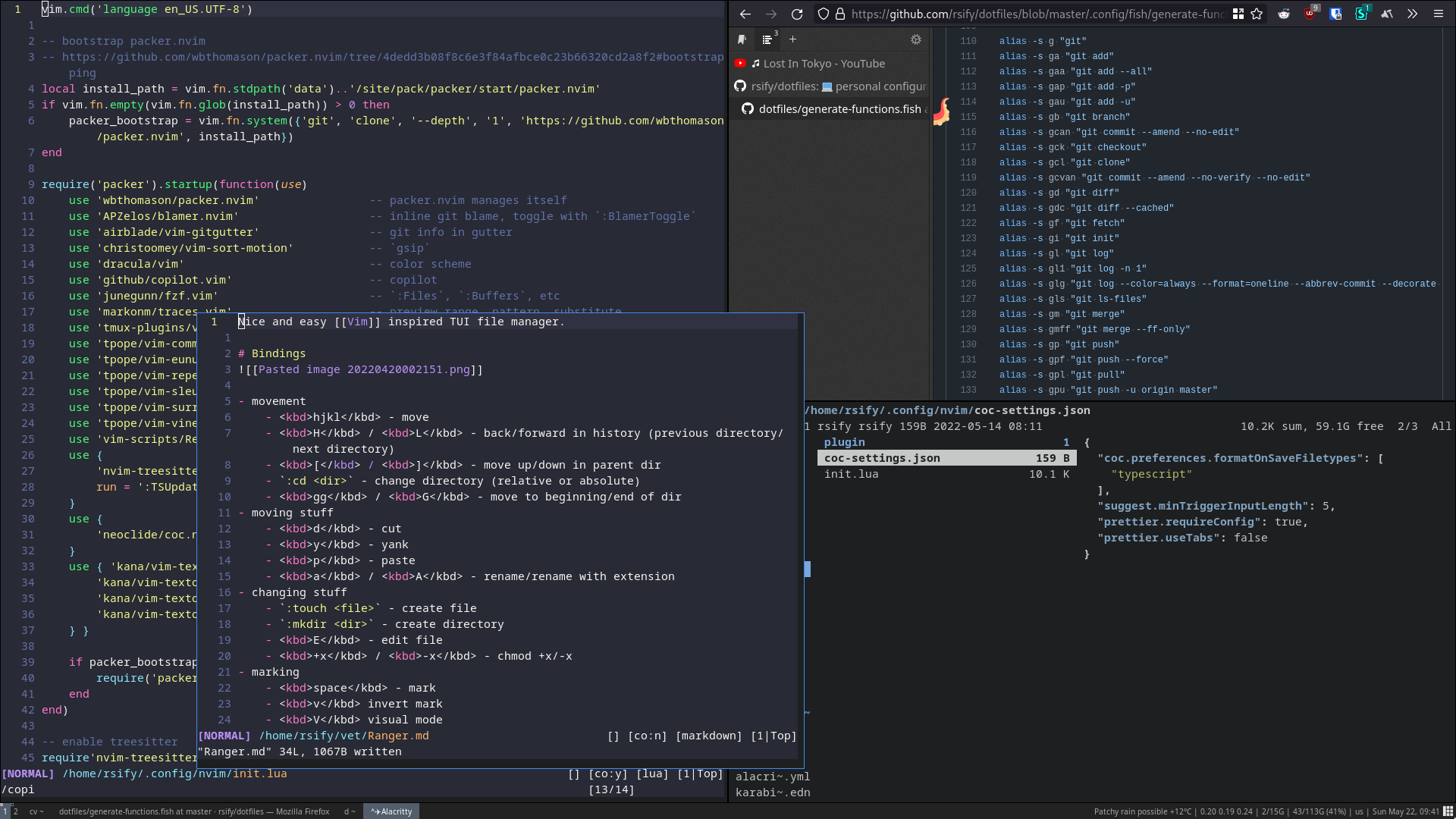
Task: Select the plugin directory in ranger
Action: pyautogui.click(x=946, y=442)
